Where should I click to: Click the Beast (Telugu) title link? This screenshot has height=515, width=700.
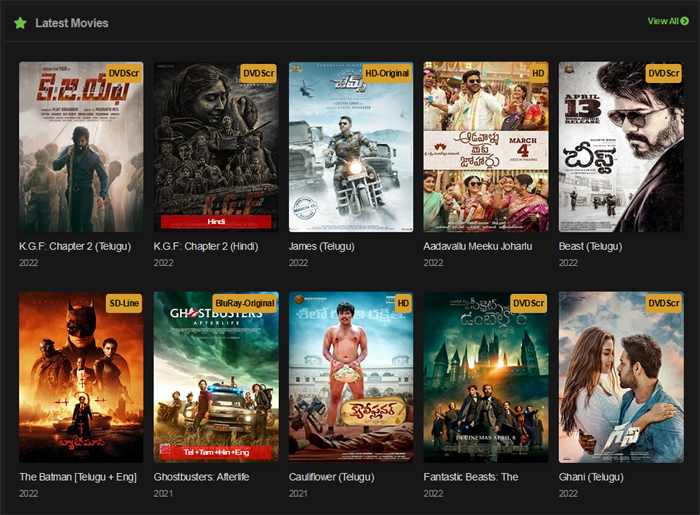(590, 246)
